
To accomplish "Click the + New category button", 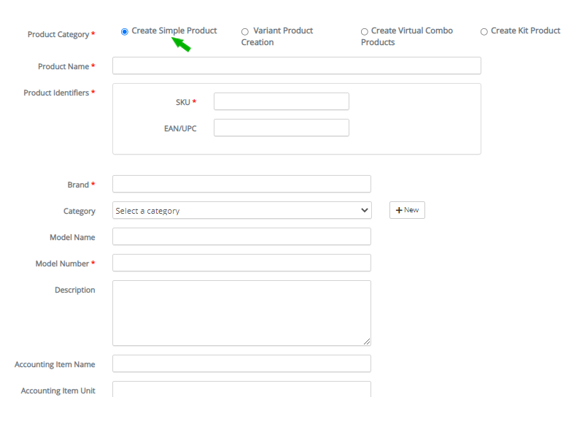I will point(407,210).
